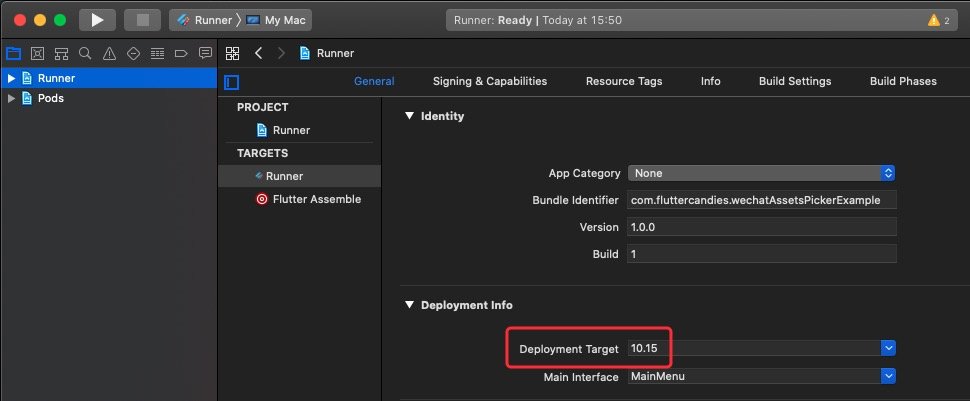The height and width of the screenshot is (401, 970).
Task: Click the green full-screen window button
Action: tap(60, 20)
